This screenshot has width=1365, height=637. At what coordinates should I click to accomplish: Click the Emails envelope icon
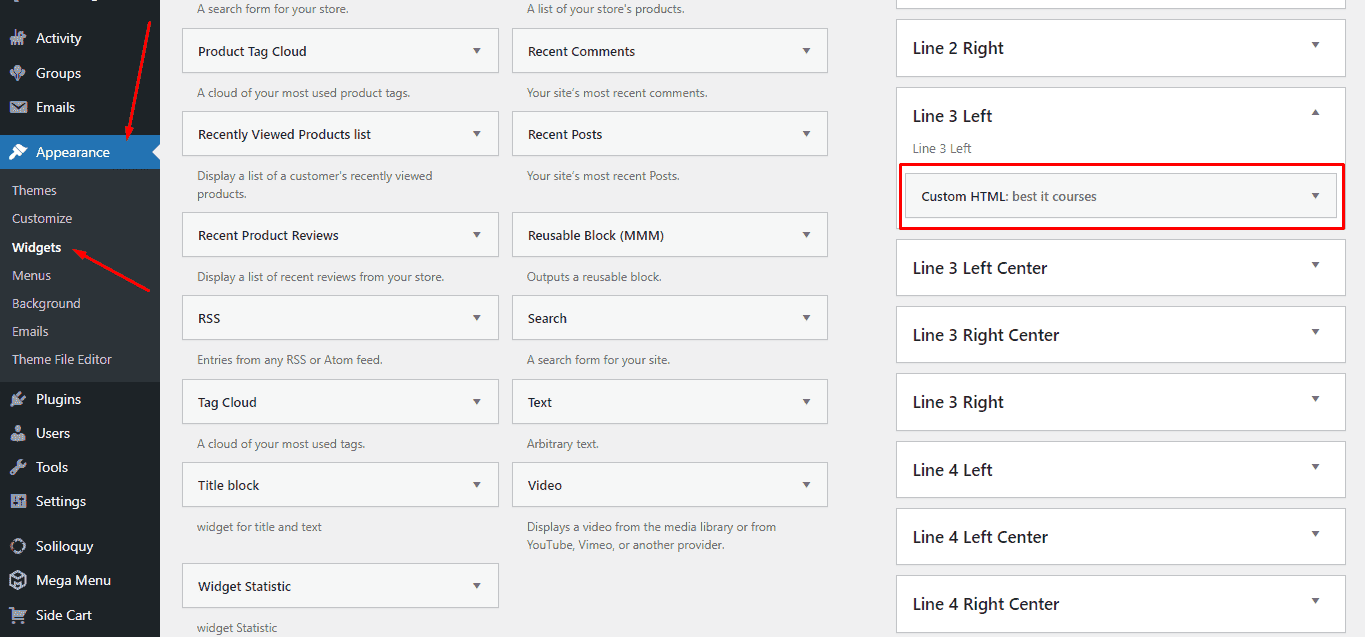18,107
